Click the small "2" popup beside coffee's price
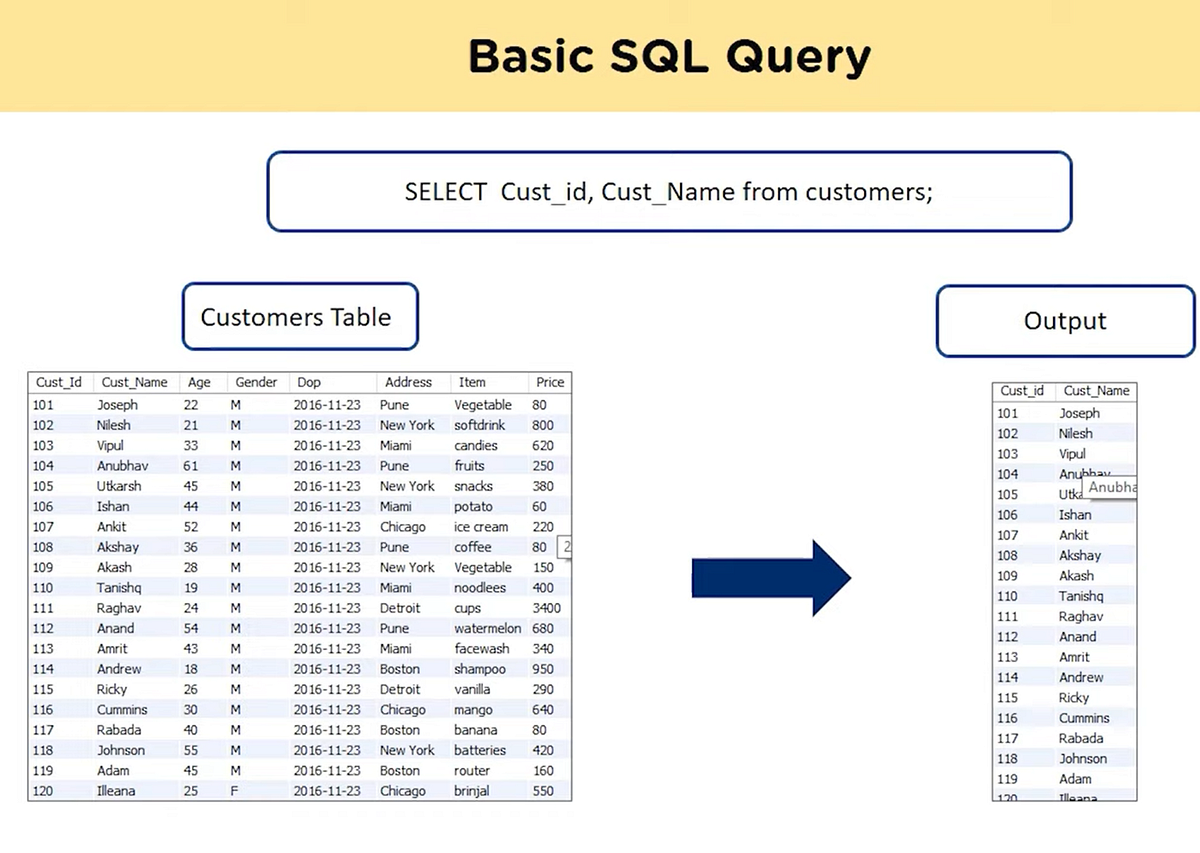1200x853 pixels. click(565, 546)
